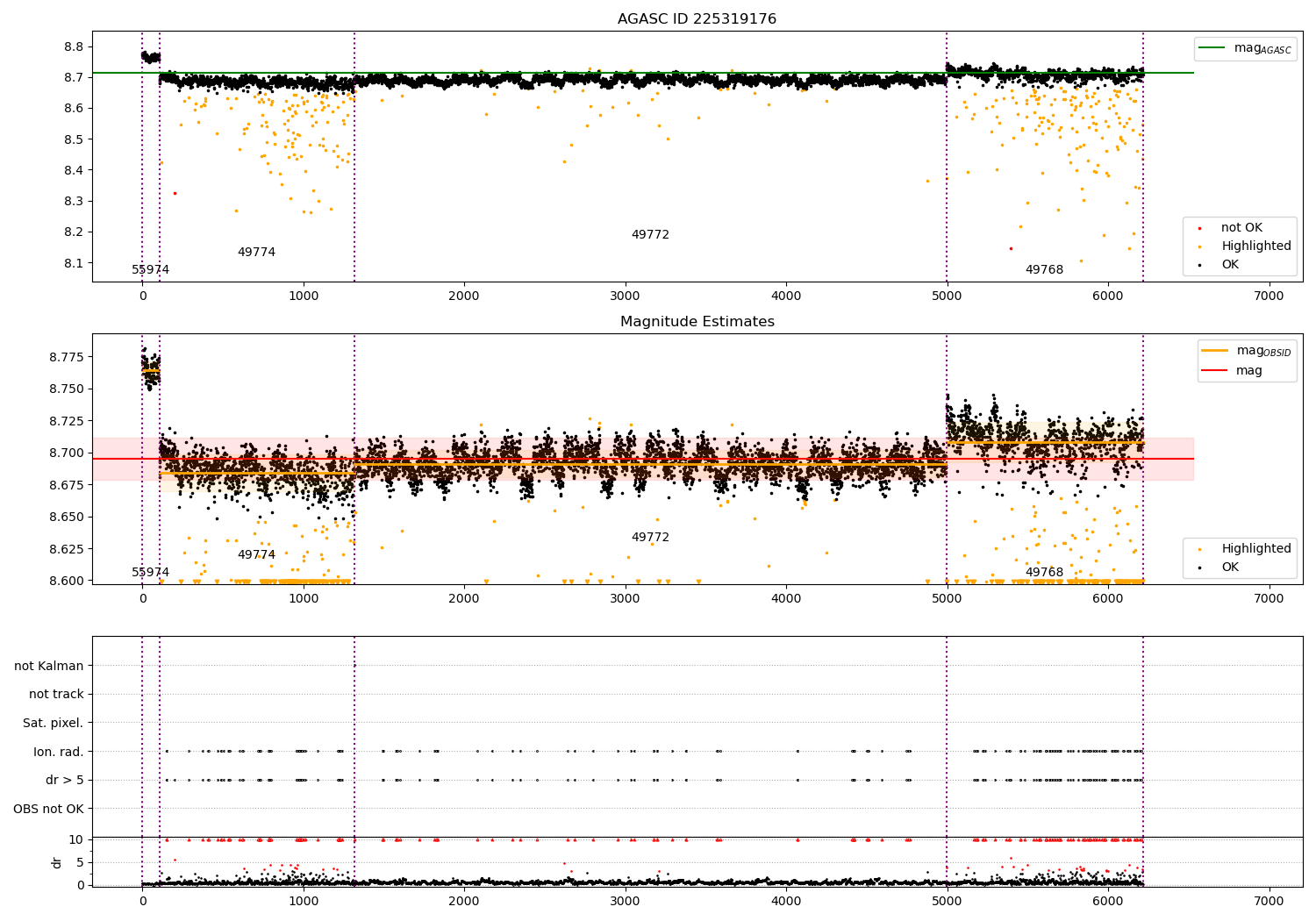Click 'OK' in the Magnitude Estimates legend
The image size is (1316, 921).
point(1230,568)
